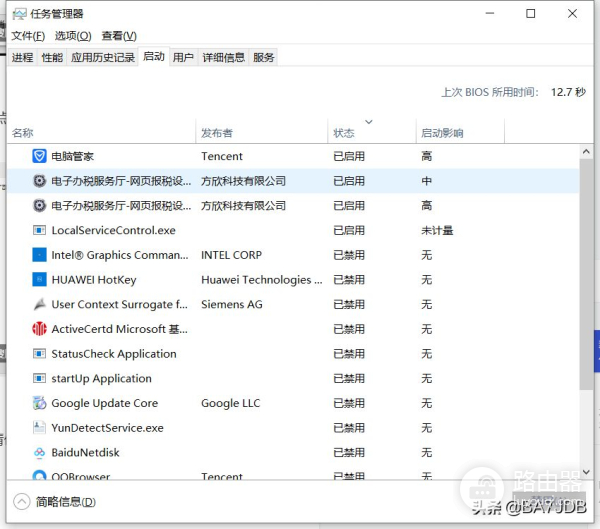600x529 pixels.
Task: Click publisher INTEL CORP
Action: point(231,255)
